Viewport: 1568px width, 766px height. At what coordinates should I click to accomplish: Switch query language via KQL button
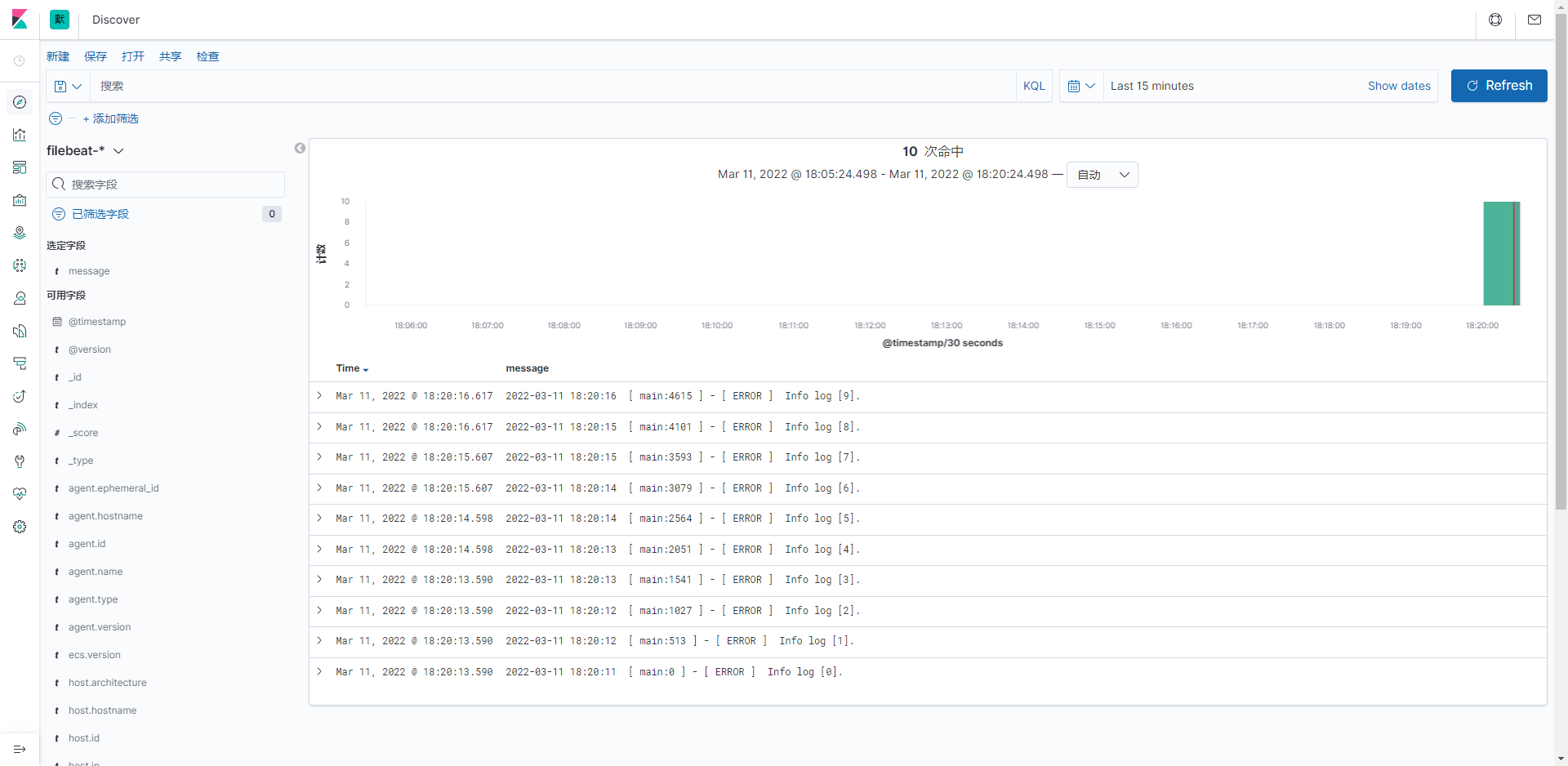tap(1034, 86)
